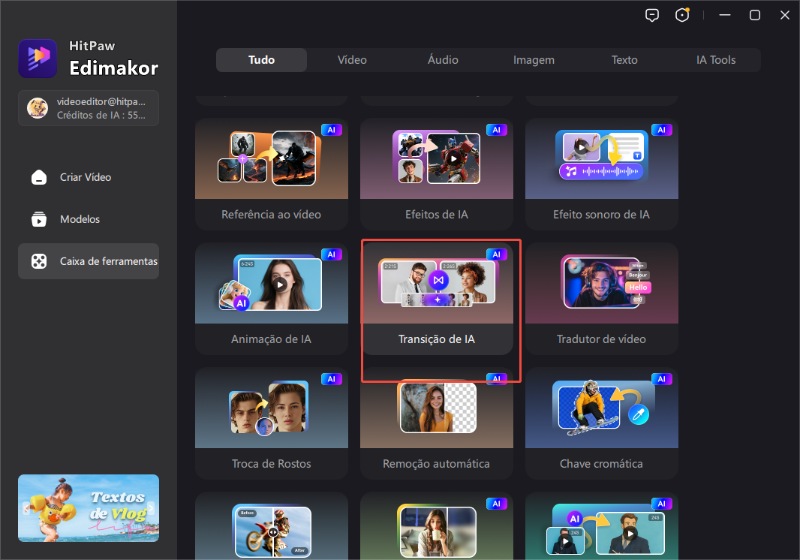Click AI badge on Troca de Rostos card

pyautogui.click(x=332, y=379)
